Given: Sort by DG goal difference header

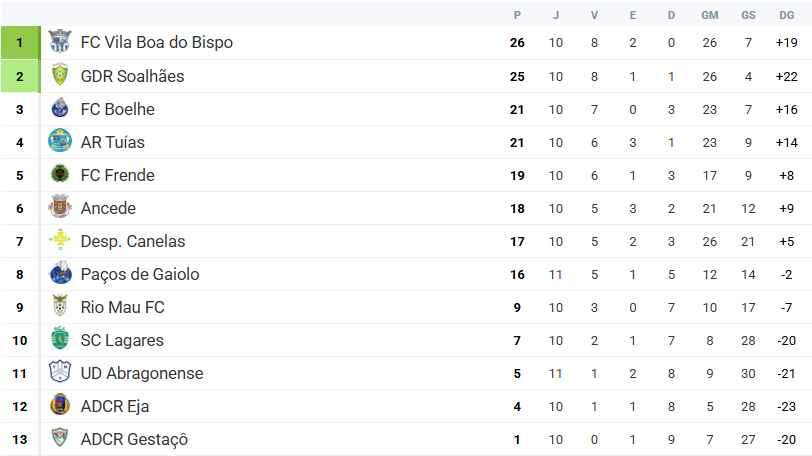Looking at the screenshot, I should (786, 15).
